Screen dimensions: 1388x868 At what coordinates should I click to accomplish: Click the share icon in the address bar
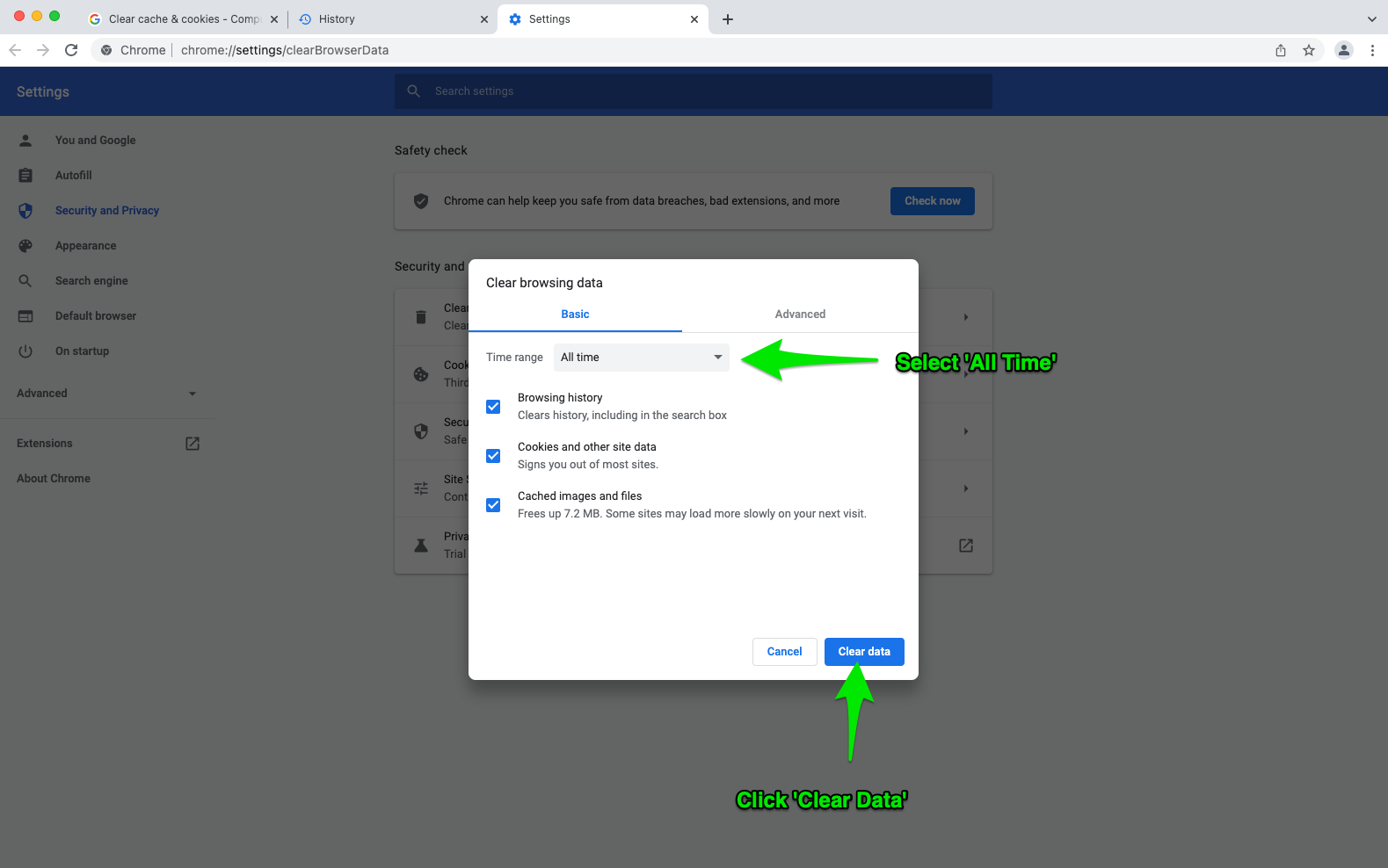pyautogui.click(x=1281, y=50)
